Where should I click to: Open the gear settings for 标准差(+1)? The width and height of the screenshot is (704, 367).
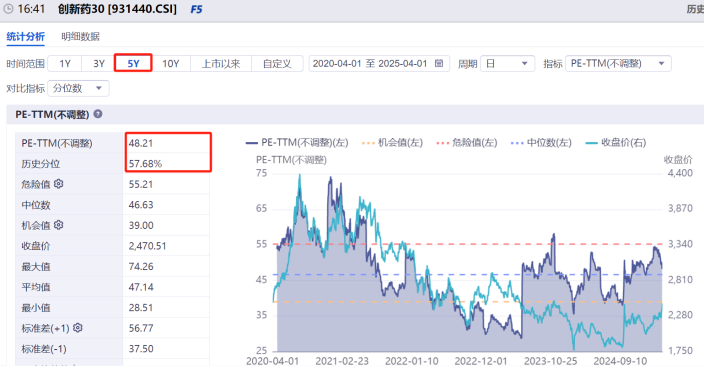(x=78, y=328)
